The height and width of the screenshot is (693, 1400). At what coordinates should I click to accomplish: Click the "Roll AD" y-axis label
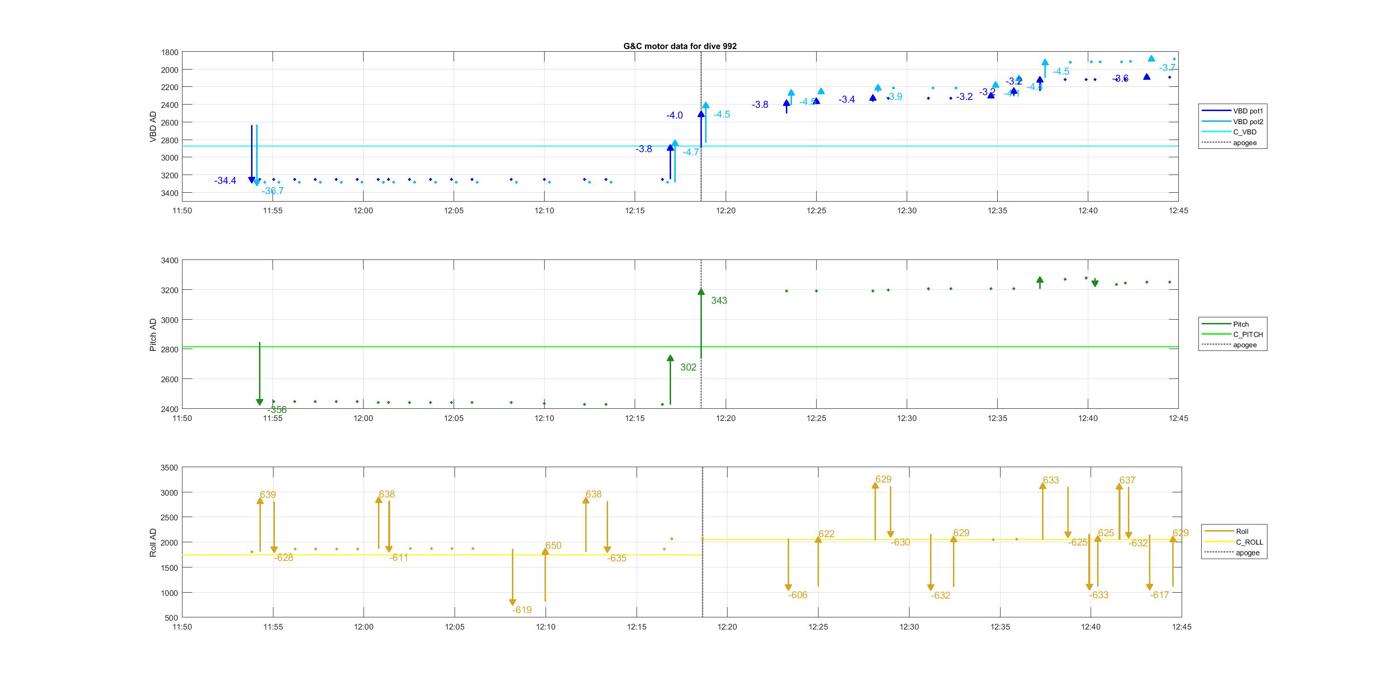click(154, 543)
